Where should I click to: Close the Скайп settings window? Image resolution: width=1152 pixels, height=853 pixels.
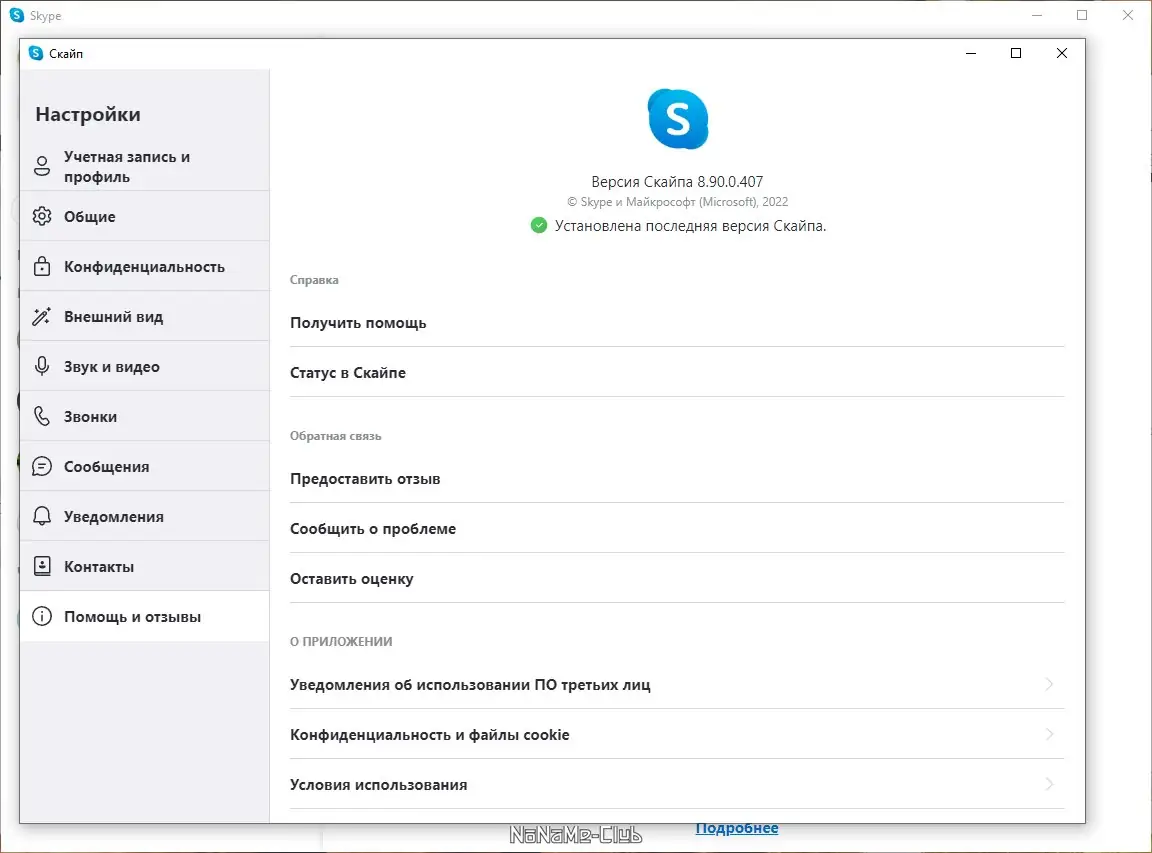pyautogui.click(x=1062, y=53)
